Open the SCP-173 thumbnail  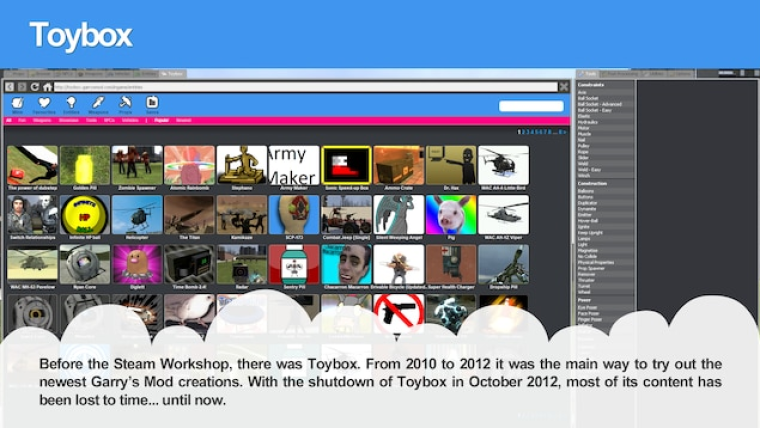point(294,215)
